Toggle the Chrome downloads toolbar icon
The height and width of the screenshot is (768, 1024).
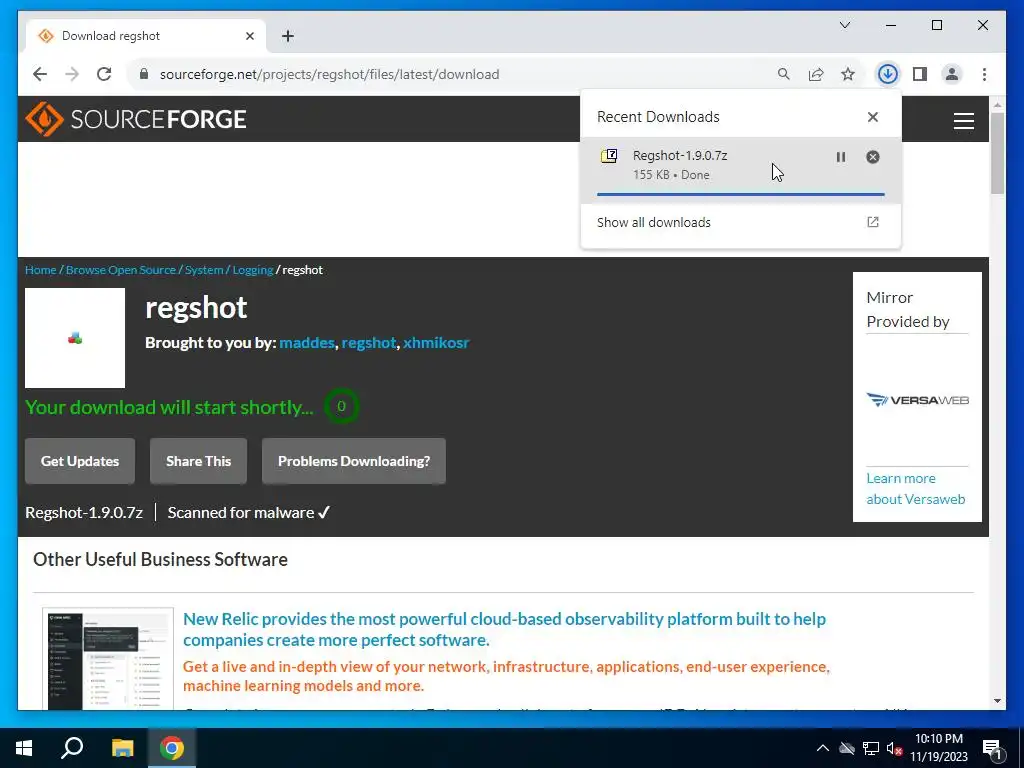(888, 74)
